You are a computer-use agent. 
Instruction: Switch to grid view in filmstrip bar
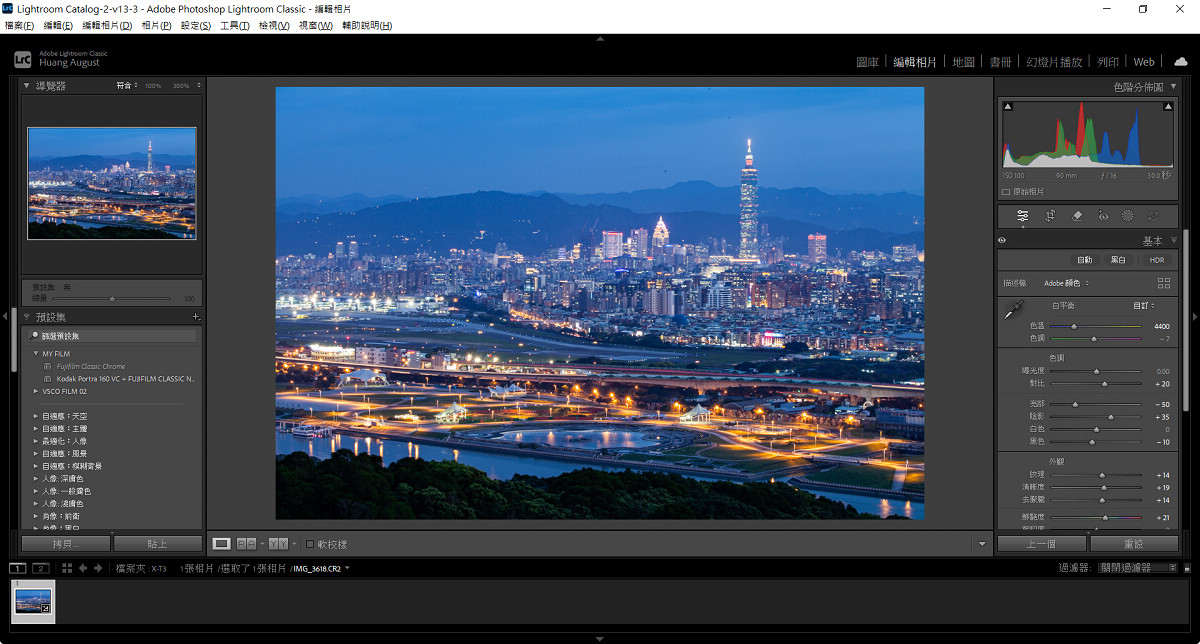(66, 568)
